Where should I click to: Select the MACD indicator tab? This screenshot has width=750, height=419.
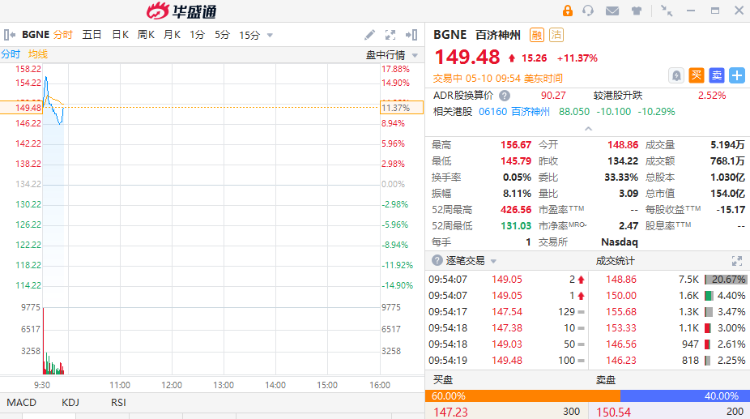pyautogui.click(x=22, y=402)
